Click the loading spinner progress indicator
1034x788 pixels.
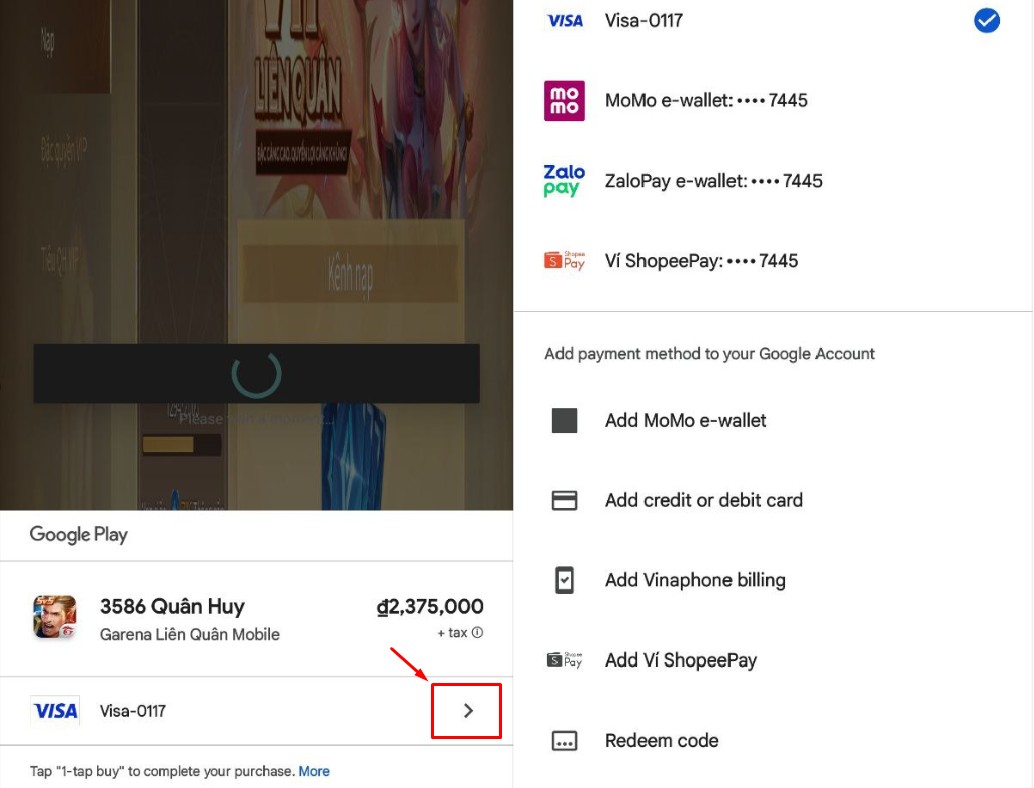[x=256, y=373]
